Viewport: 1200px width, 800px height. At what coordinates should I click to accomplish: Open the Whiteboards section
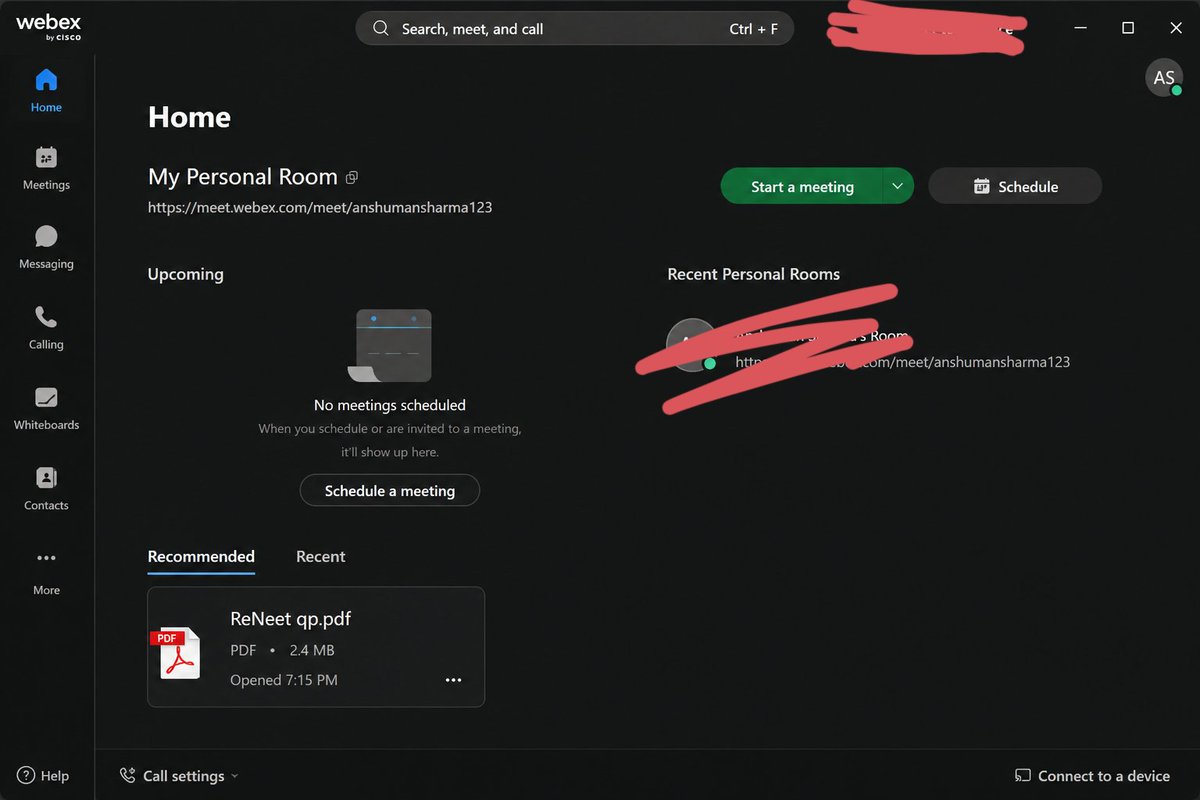tap(46, 408)
